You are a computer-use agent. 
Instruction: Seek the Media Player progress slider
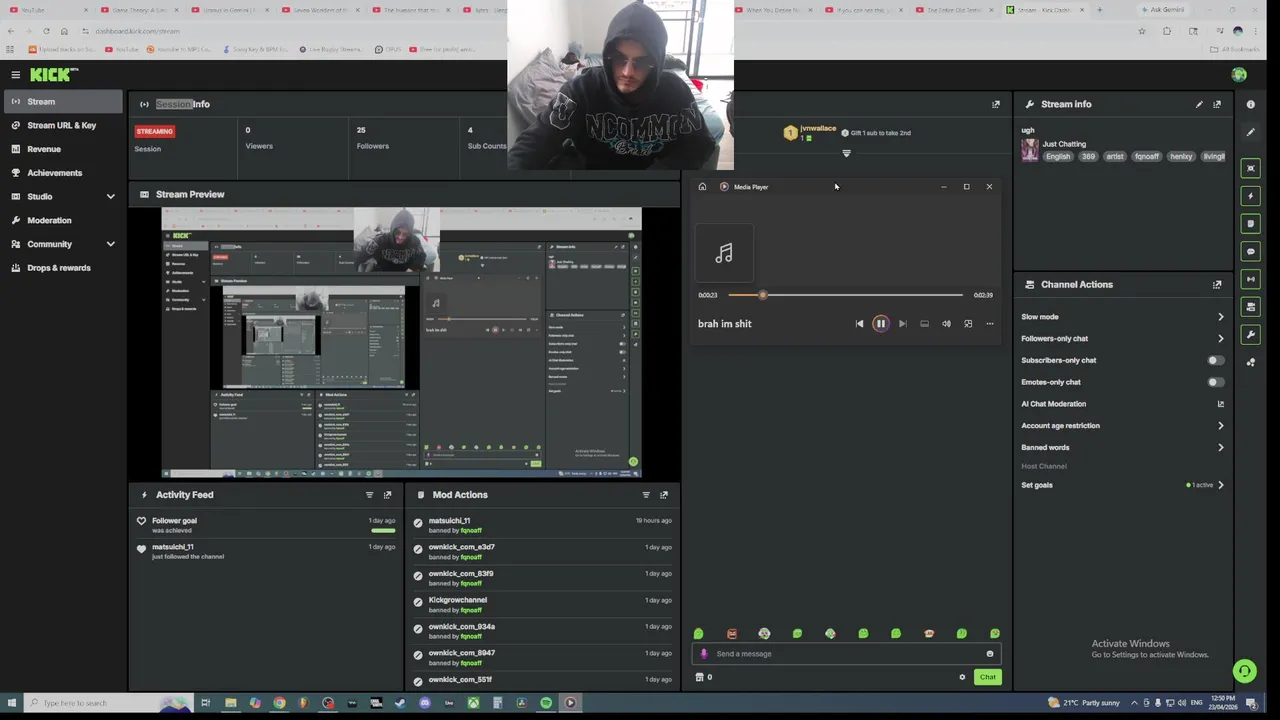[845, 295]
